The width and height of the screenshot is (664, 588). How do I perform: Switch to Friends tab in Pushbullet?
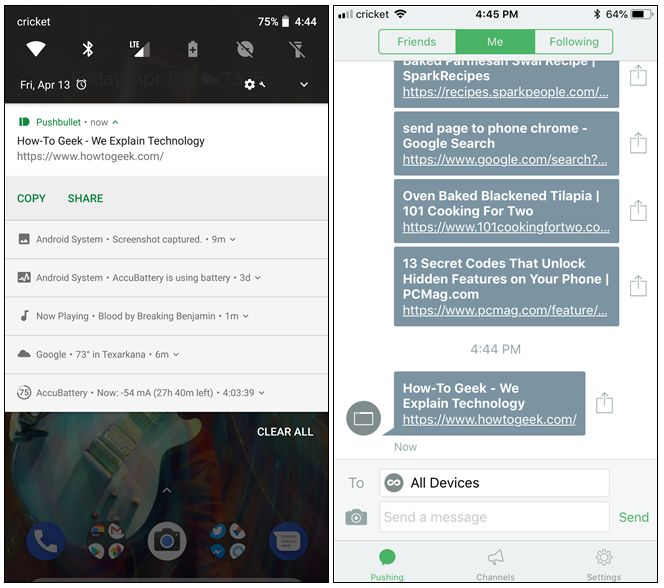(x=417, y=41)
